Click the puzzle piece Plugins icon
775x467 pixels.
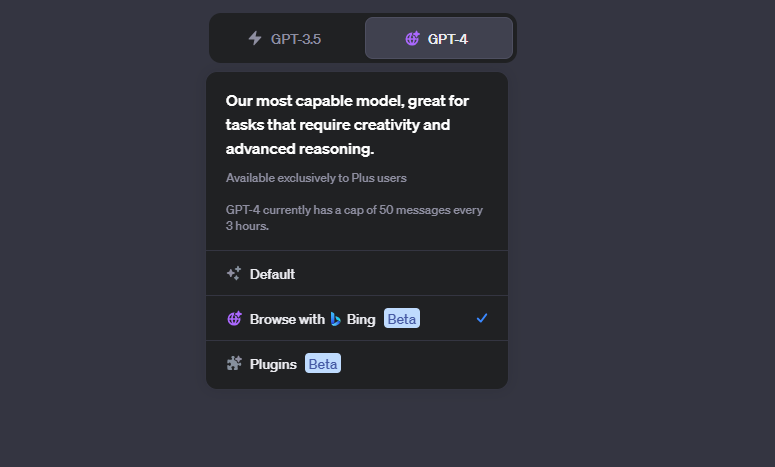(x=234, y=364)
